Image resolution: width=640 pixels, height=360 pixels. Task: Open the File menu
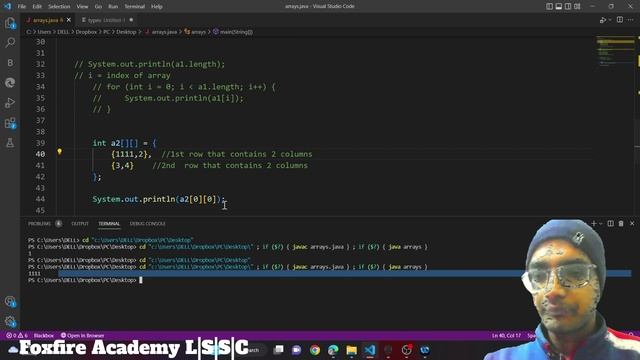[x=22, y=7]
